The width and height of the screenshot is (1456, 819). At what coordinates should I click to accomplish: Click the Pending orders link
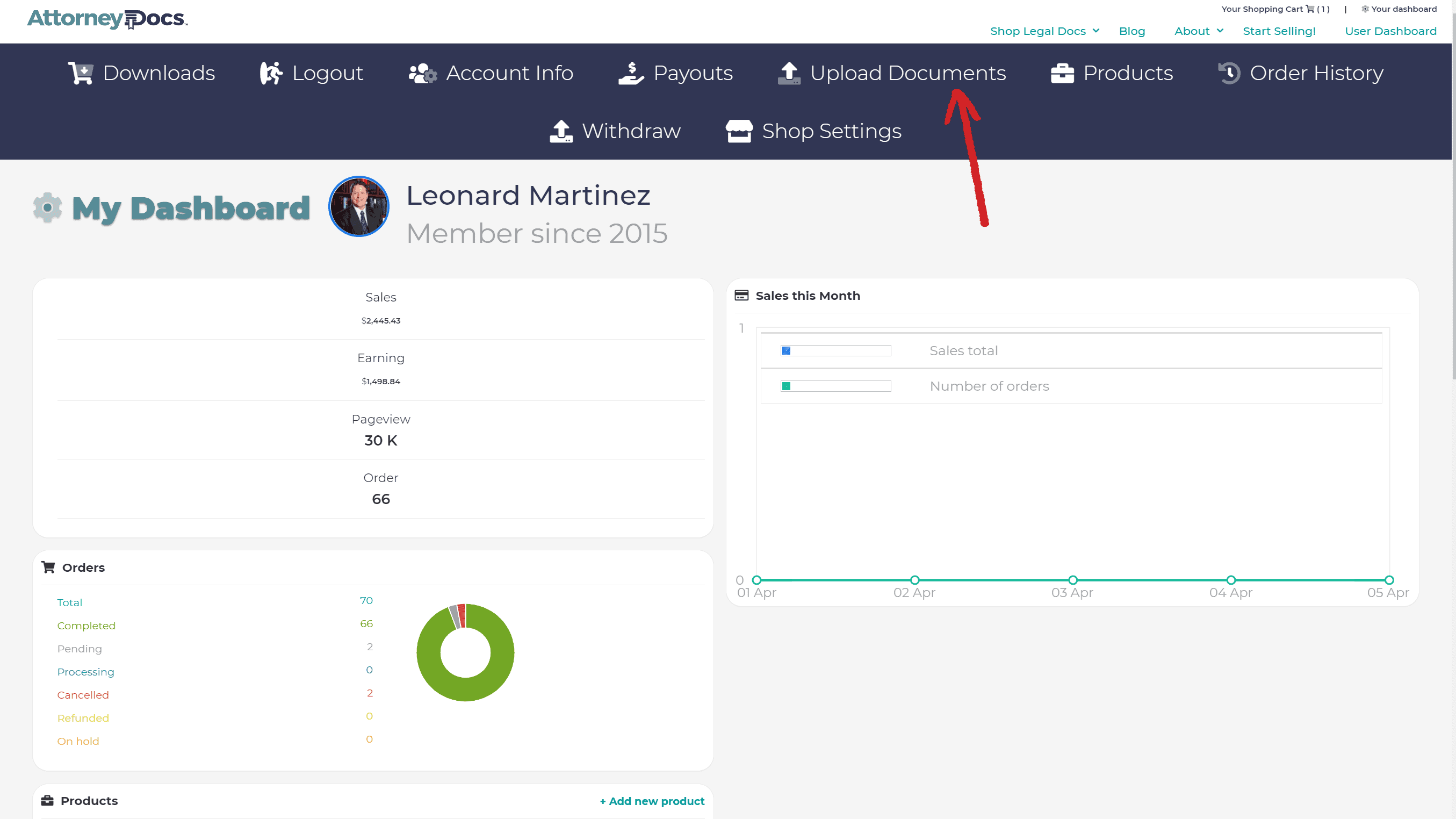coord(80,649)
